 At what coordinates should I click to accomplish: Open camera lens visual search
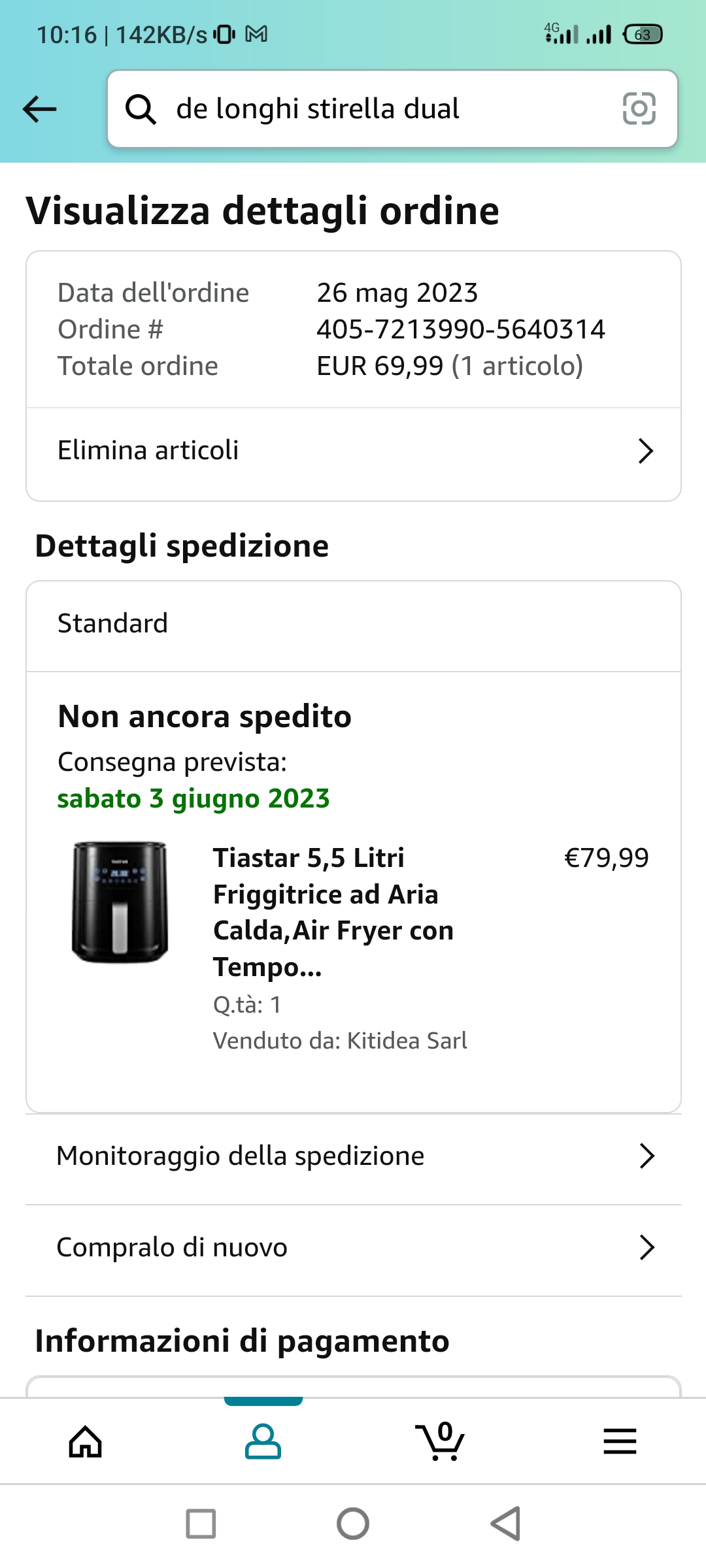[x=639, y=108]
